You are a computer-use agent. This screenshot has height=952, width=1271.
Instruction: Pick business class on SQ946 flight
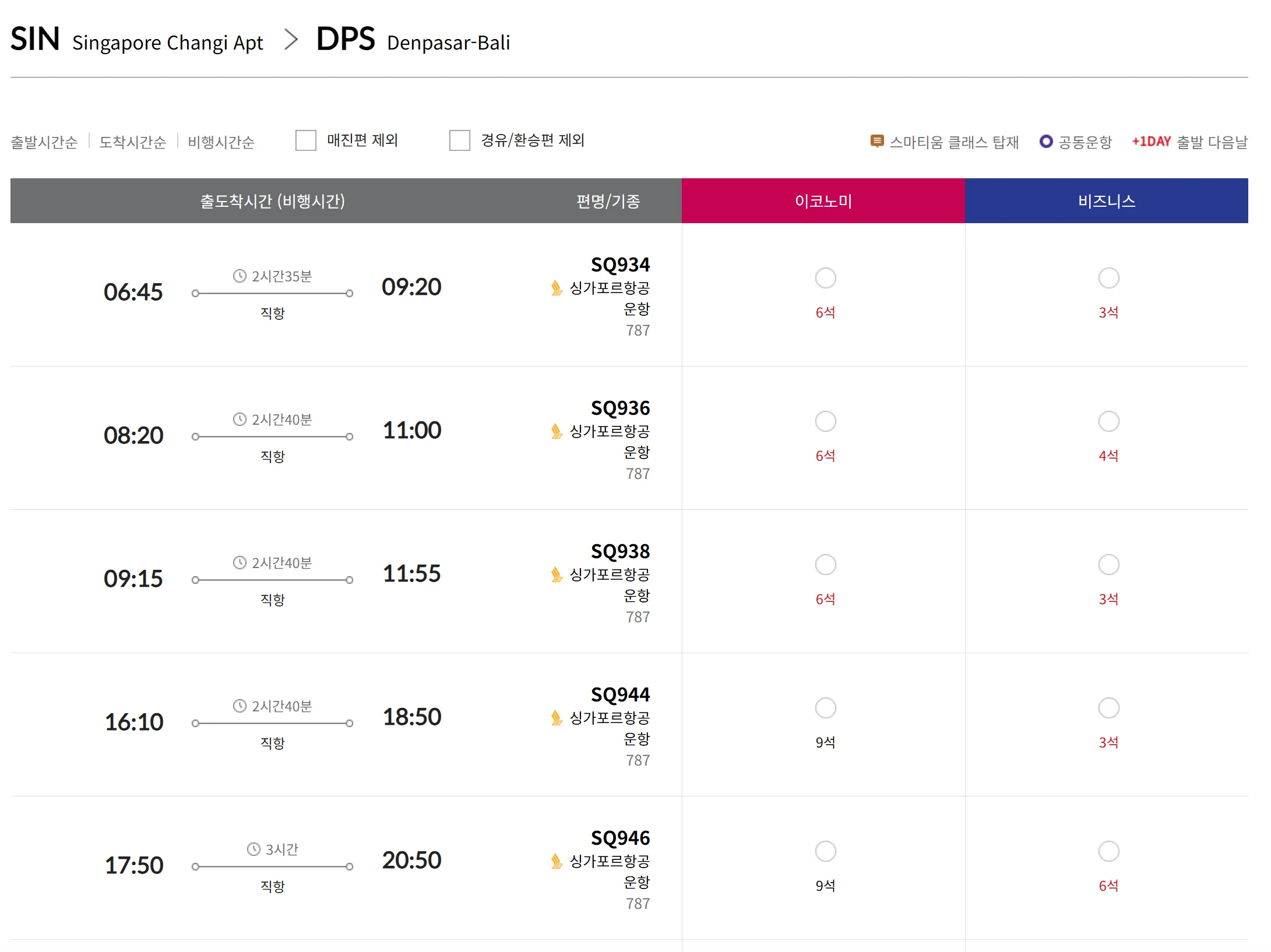click(x=1108, y=851)
